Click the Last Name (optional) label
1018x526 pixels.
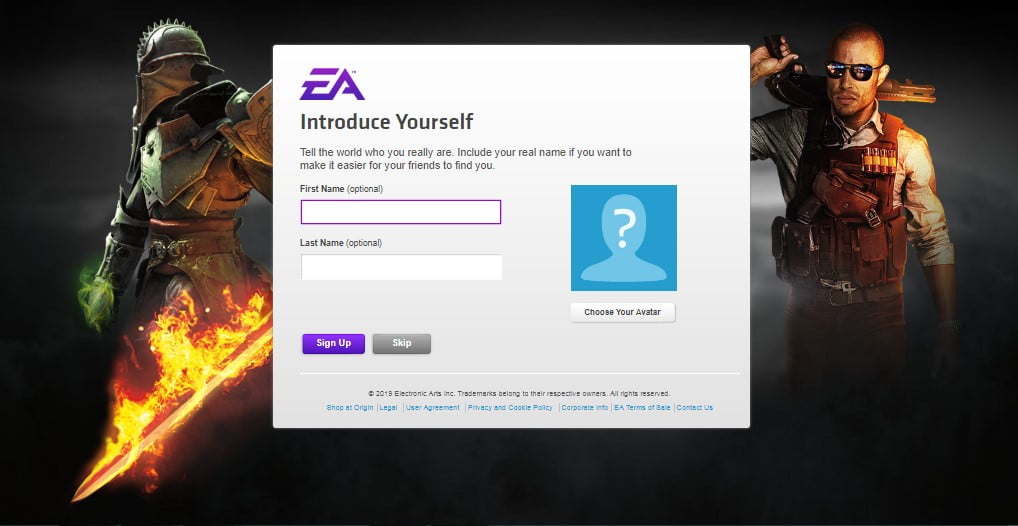[341, 243]
